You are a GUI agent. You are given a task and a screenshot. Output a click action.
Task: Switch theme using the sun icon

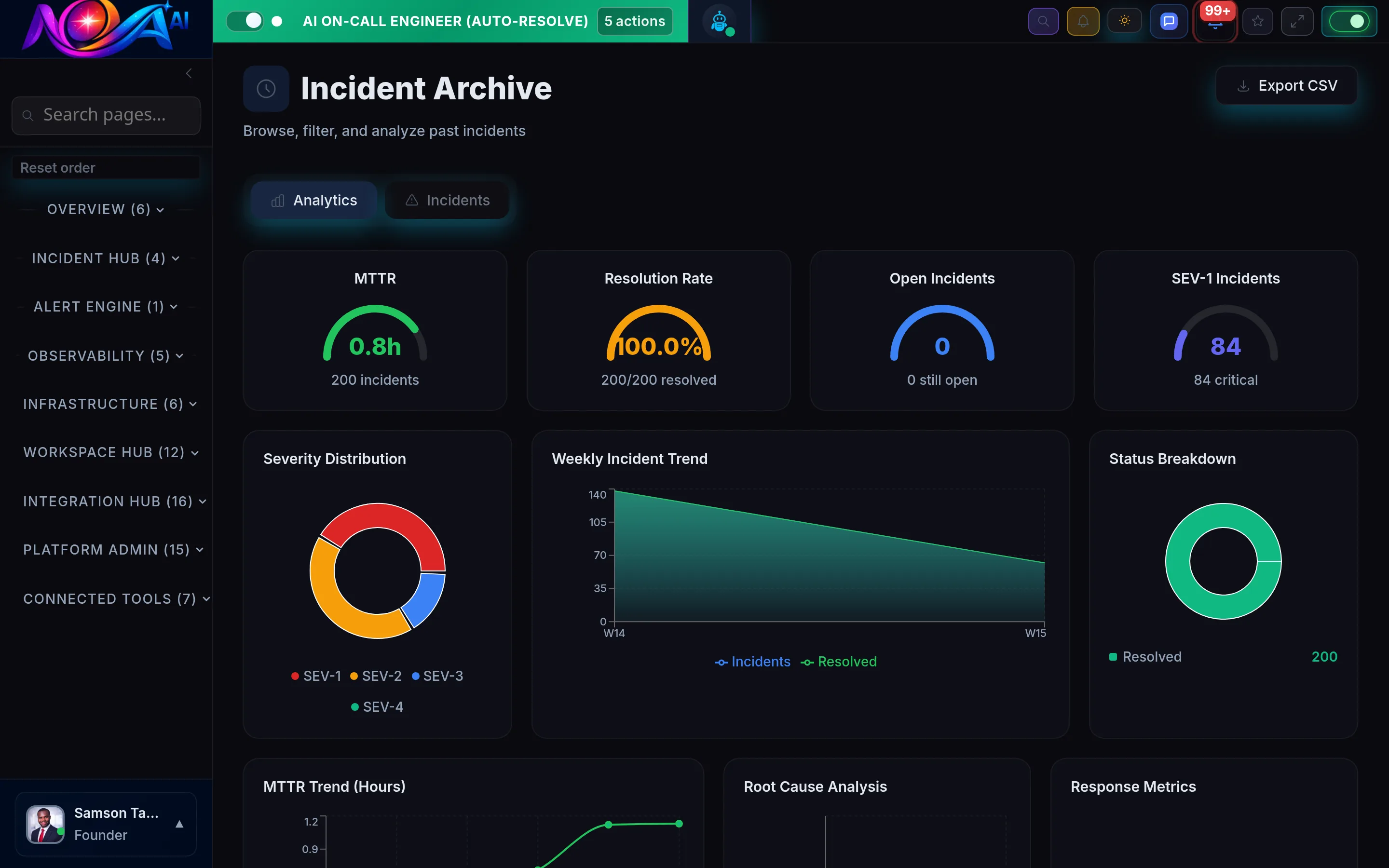point(1124,21)
